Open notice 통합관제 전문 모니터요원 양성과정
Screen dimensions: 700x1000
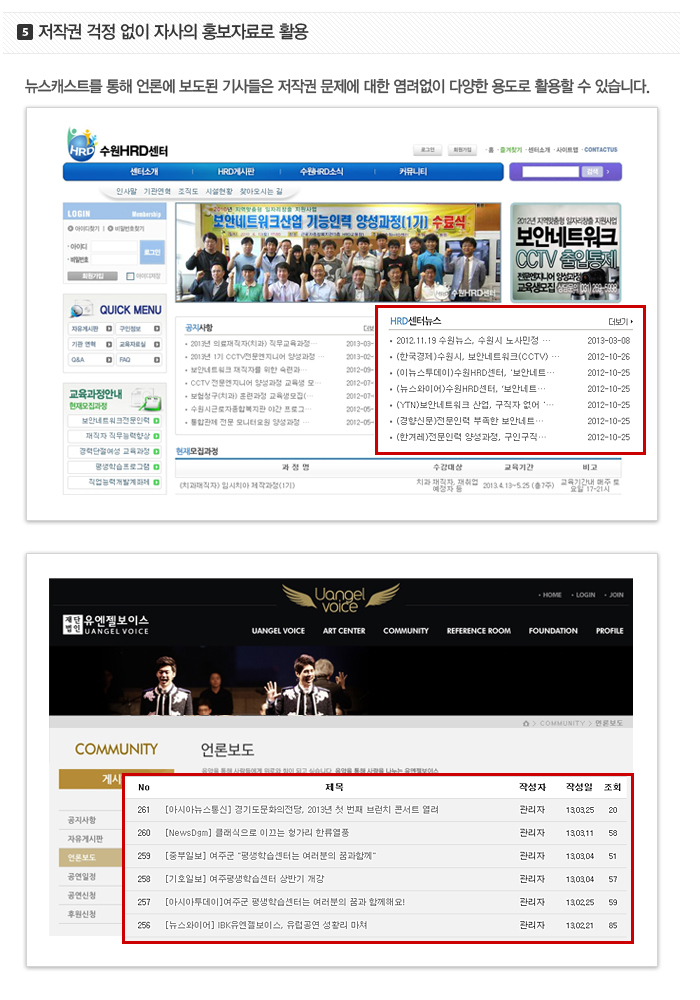[249, 422]
